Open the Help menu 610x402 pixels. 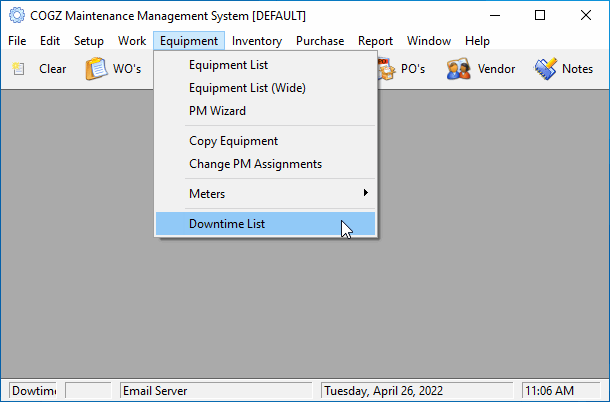click(x=477, y=41)
